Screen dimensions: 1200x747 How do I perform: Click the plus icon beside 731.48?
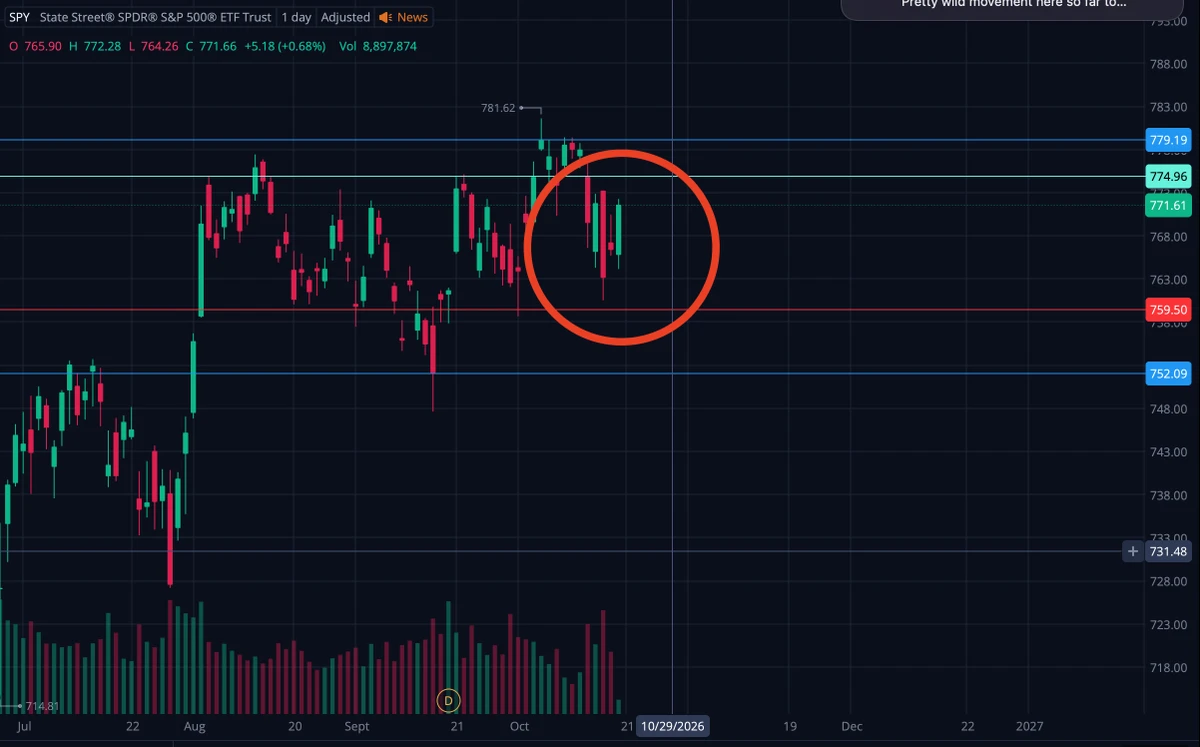point(1132,551)
